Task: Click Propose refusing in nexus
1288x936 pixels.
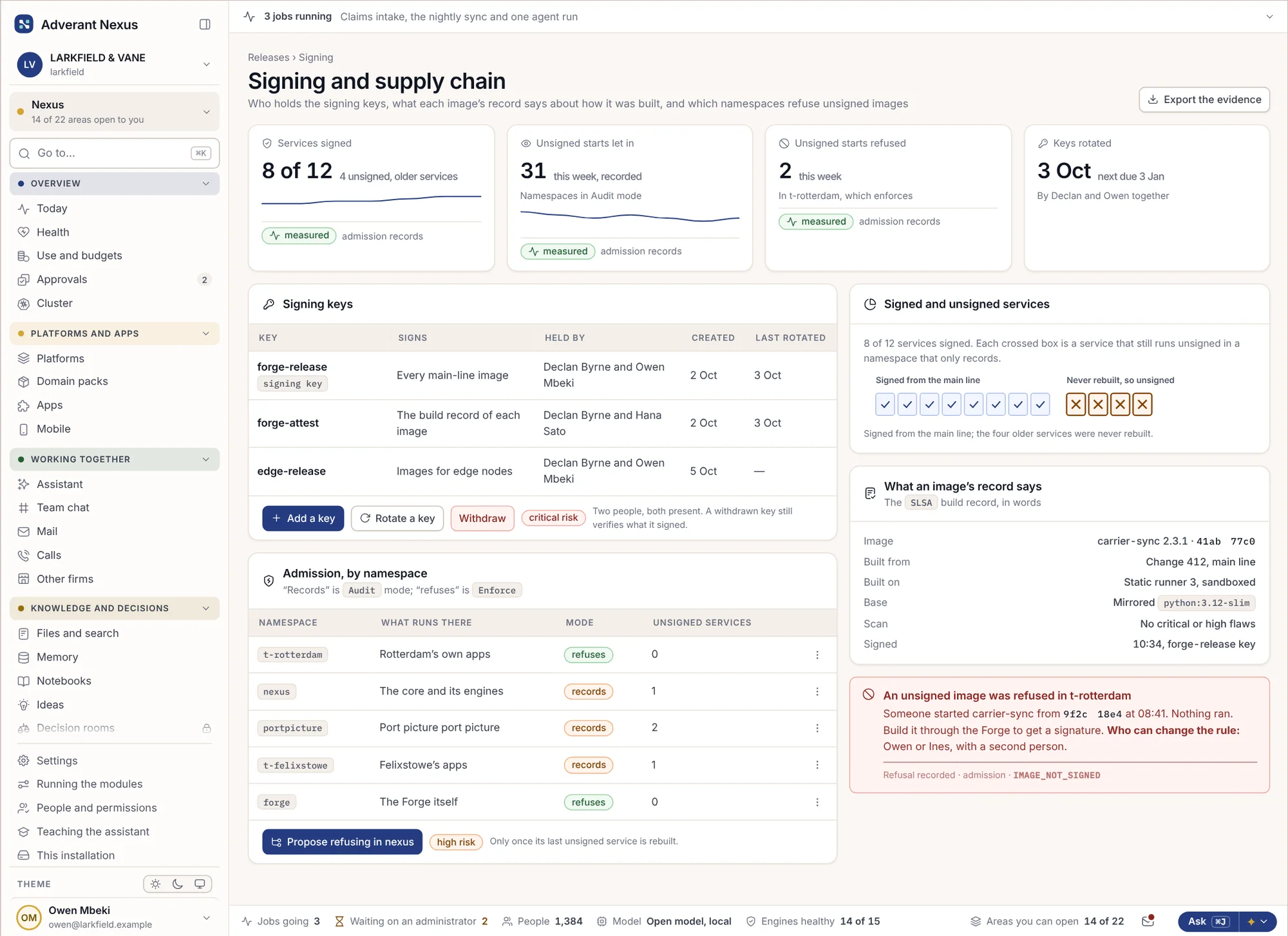Action: tap(343, 842)
